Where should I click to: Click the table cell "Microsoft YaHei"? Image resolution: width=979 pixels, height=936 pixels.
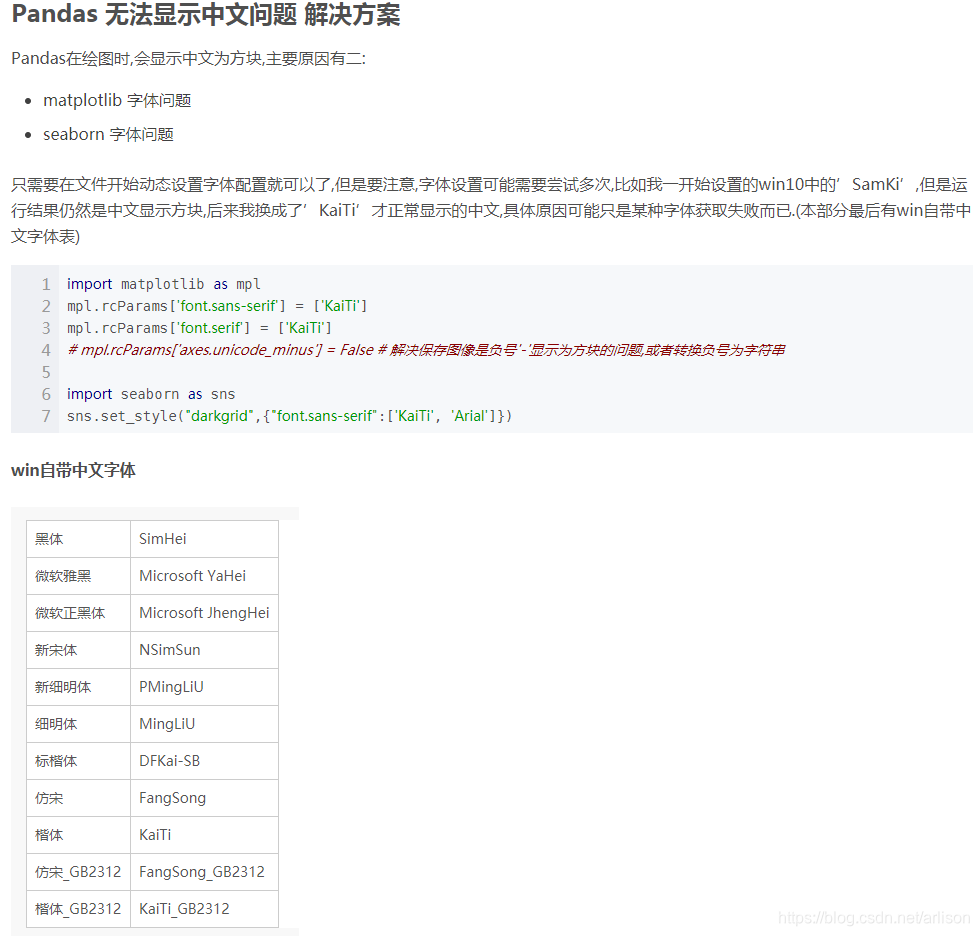point(204,576)
